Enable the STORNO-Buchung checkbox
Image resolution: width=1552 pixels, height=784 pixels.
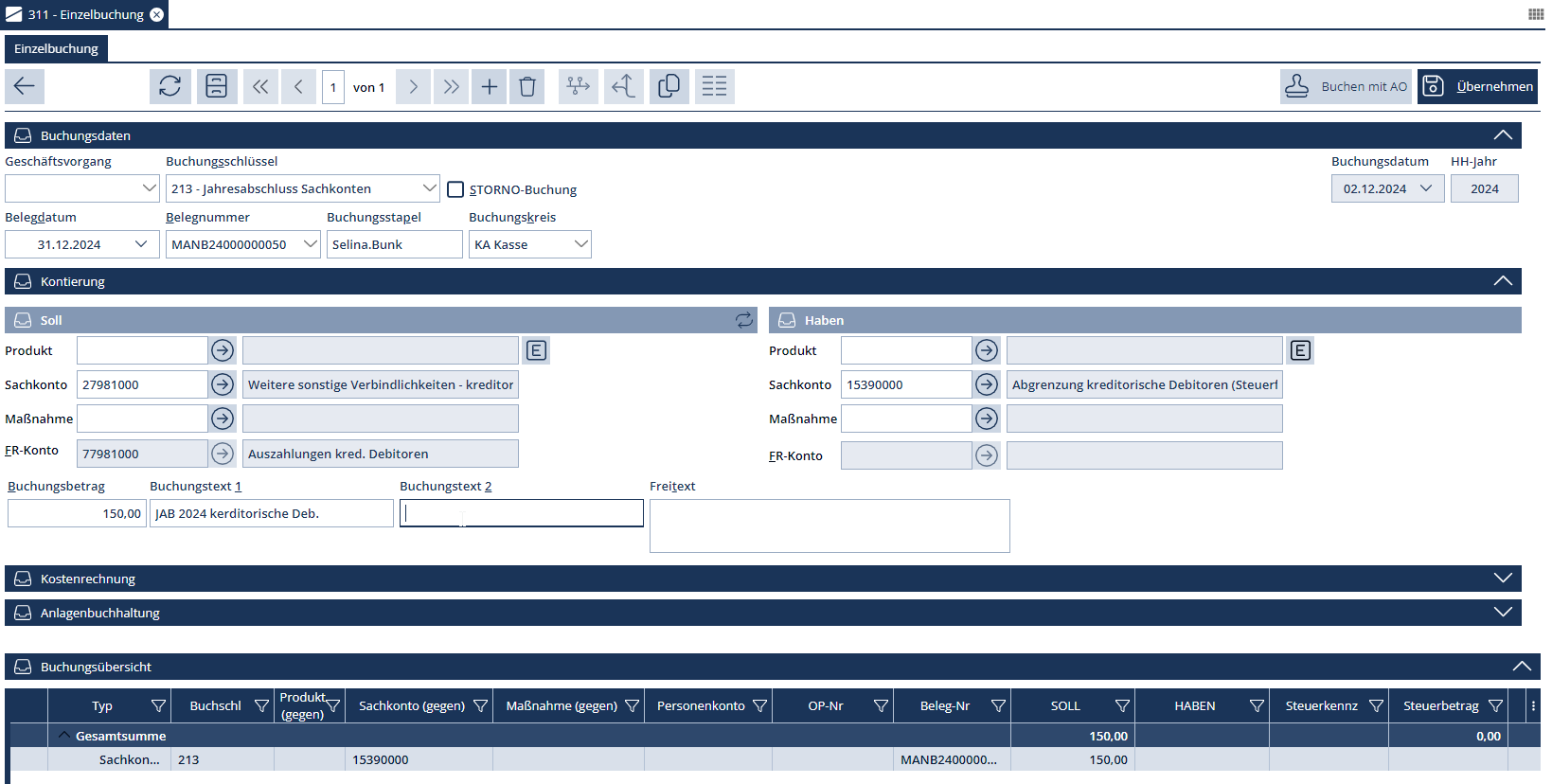coord(455,189)
